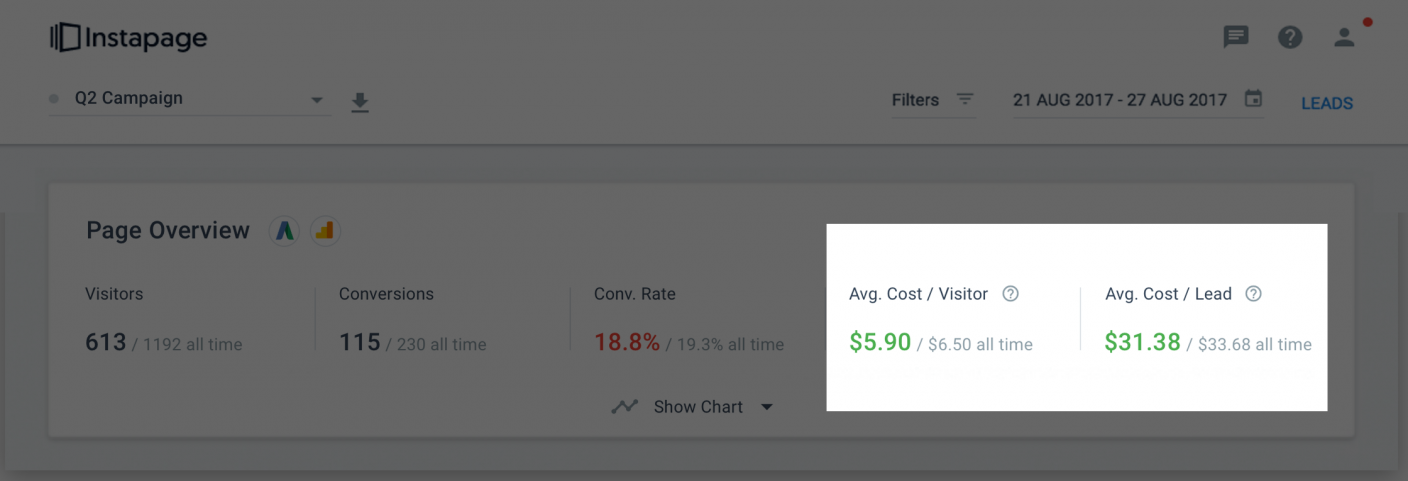The height and width of the screenshot is (481, 1408).
Task: Open the user account profile icon
Action: [x=1344, y=37]
